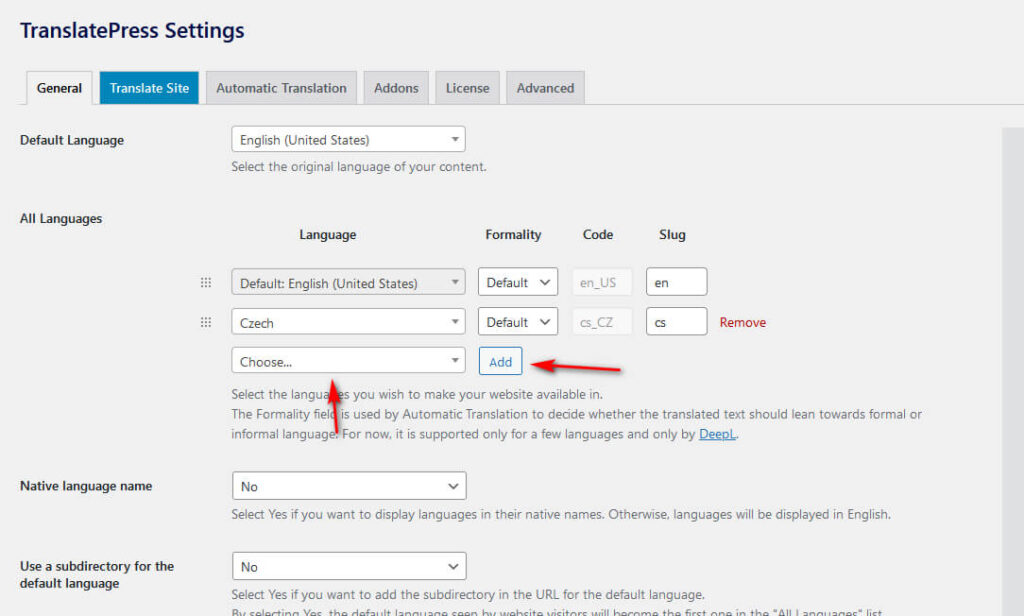Click the en_US code field
Image resolution: width=1024 pixels, height=616 pixels.
click(602, 282)
